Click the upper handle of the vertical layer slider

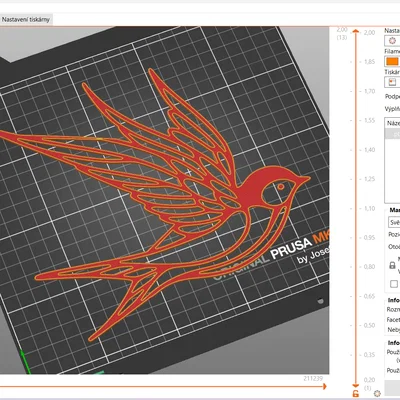[356, 32]
